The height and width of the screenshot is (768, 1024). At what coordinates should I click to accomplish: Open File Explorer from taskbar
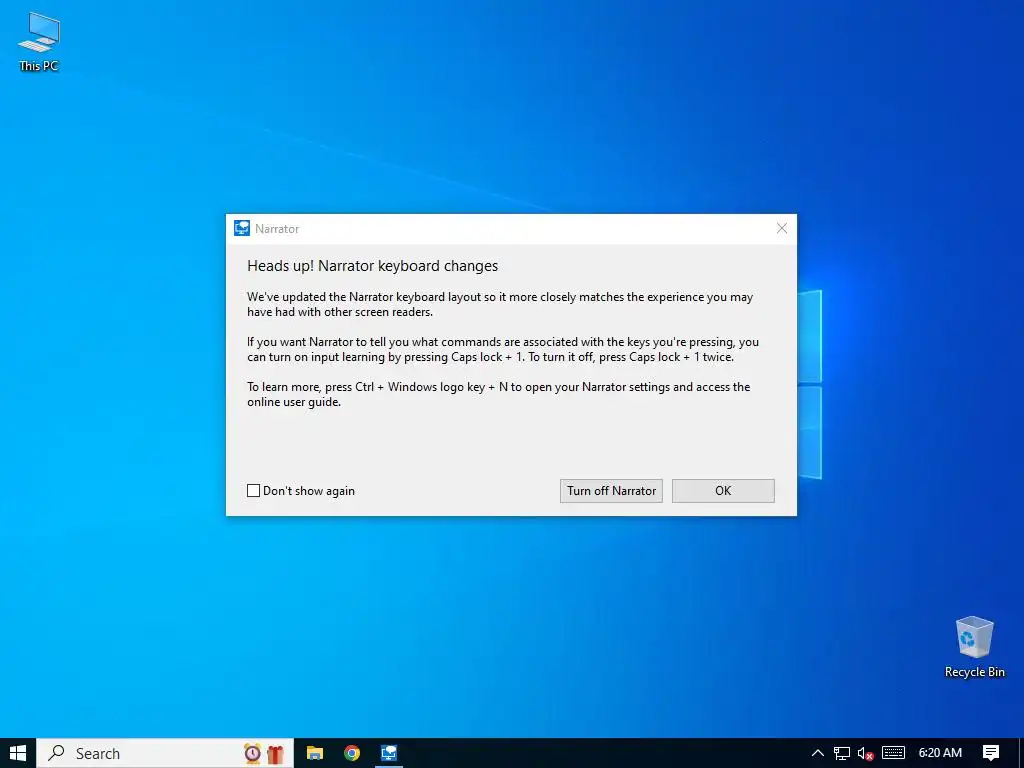[315, 753]
